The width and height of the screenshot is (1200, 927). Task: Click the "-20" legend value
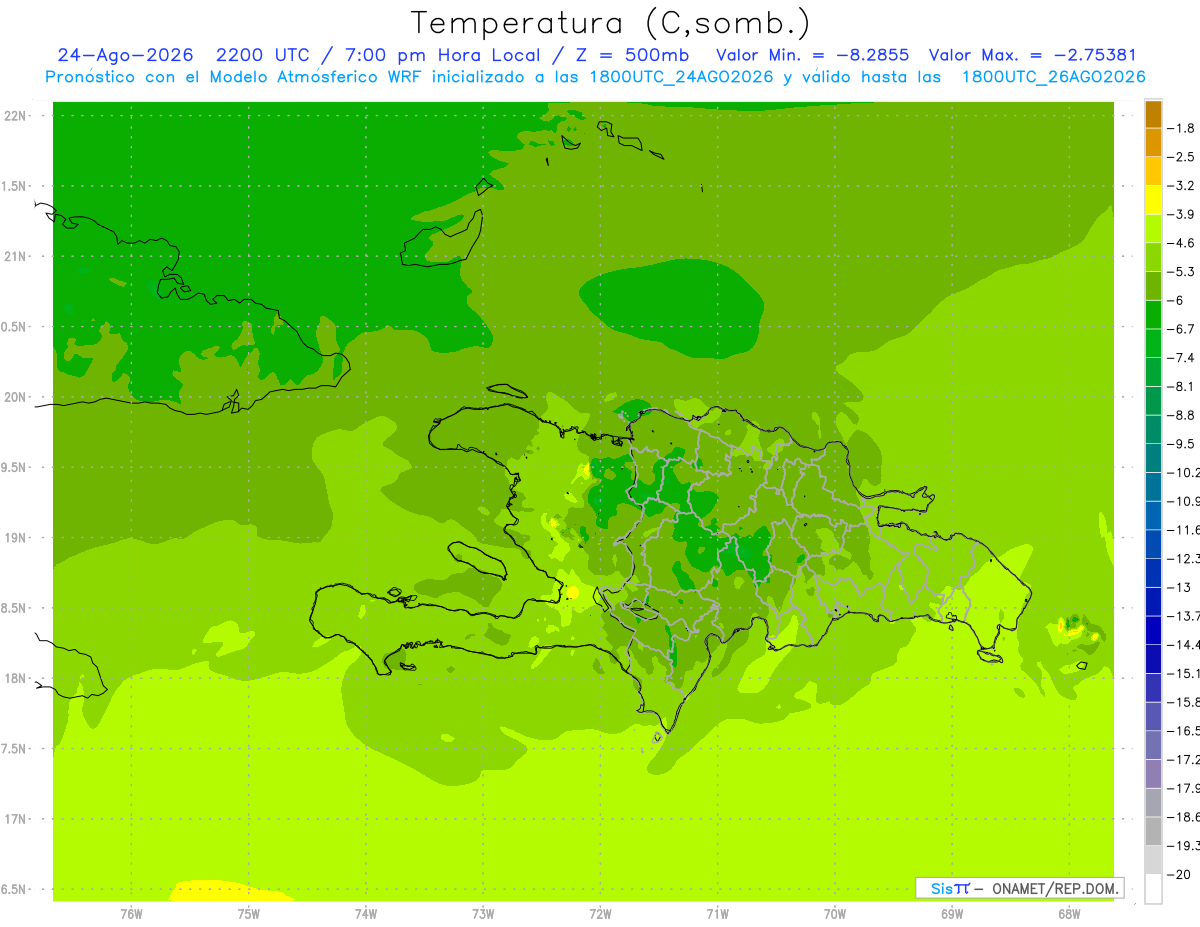tap(1178, 874)
